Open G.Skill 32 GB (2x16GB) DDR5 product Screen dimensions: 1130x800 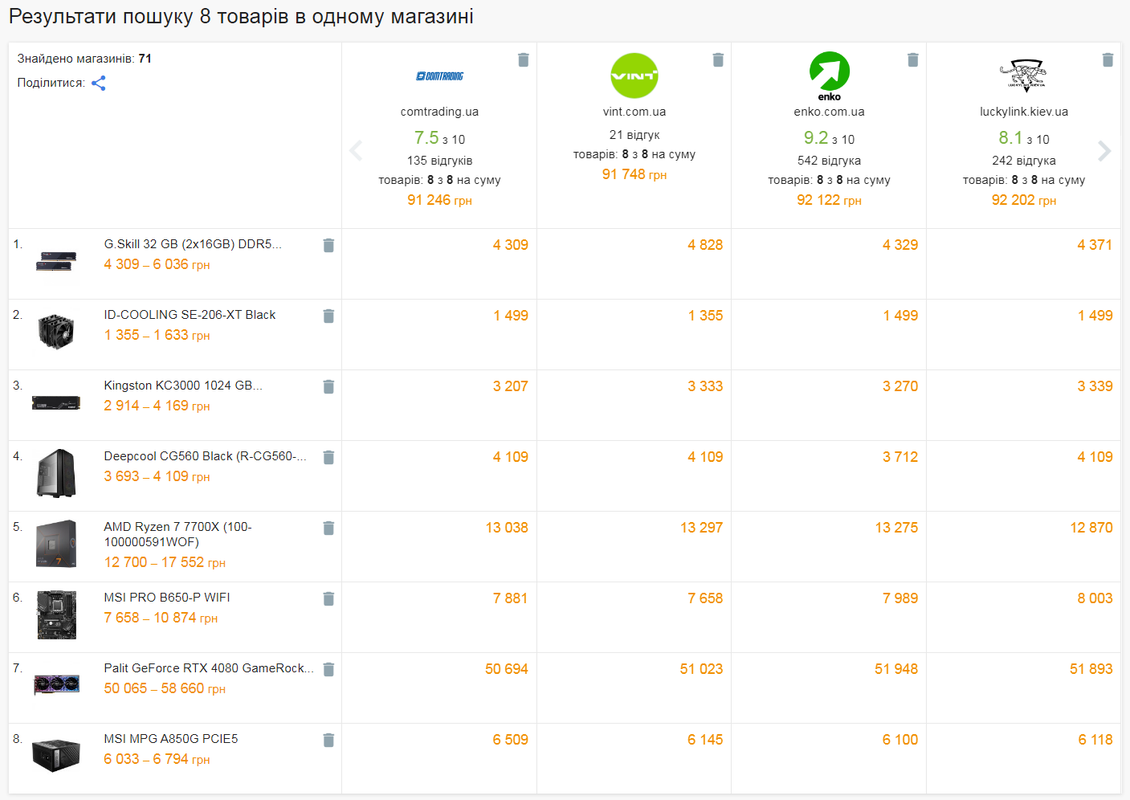[x=192, y=244]
